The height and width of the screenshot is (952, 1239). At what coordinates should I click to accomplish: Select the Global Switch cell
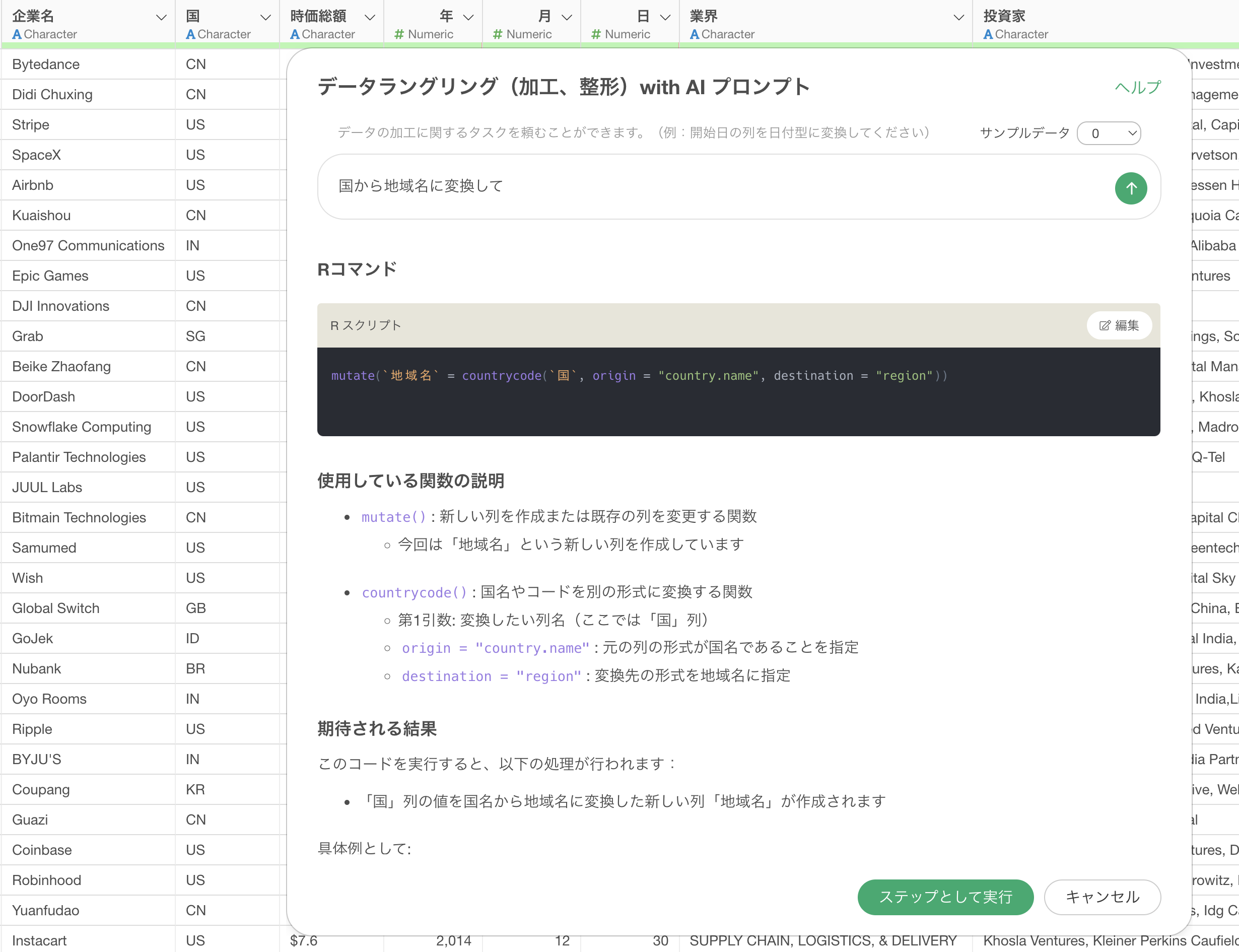pyautogui.click(x=88, y=608)
